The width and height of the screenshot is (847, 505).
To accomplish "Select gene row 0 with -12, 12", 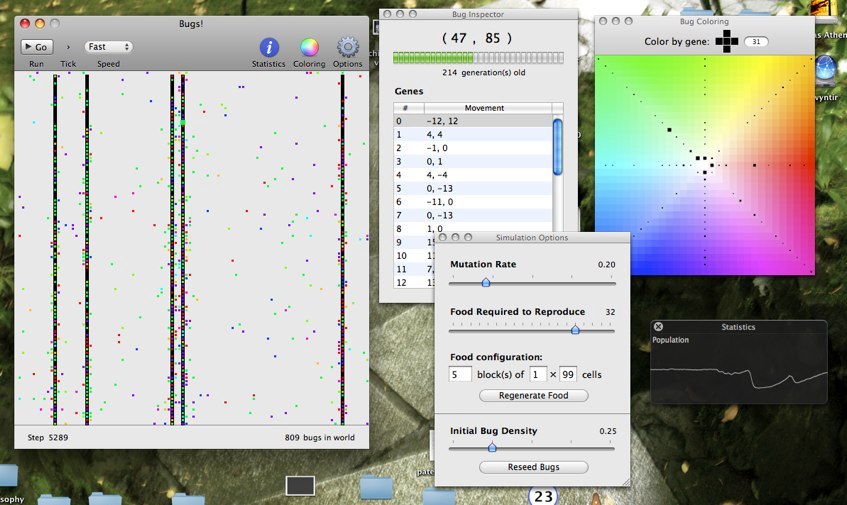I will 473,121.
